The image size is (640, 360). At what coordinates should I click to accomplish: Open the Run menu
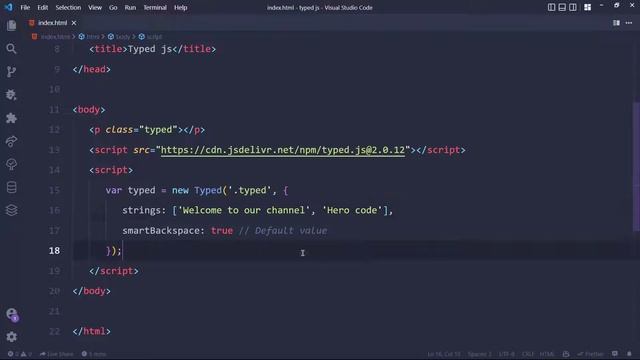(x=130, y=7)
